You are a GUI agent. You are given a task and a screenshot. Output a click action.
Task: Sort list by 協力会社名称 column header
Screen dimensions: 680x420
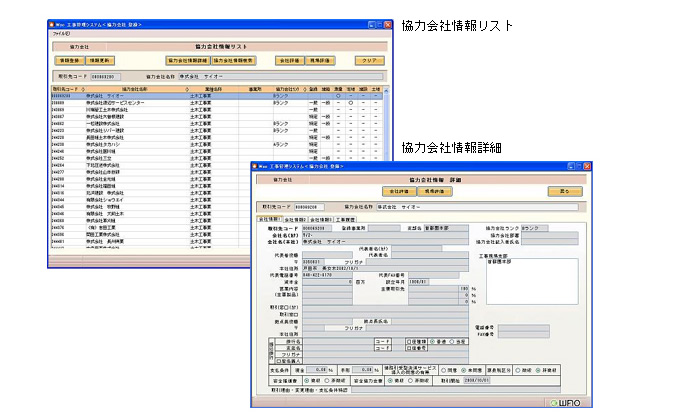click(134, 88)
